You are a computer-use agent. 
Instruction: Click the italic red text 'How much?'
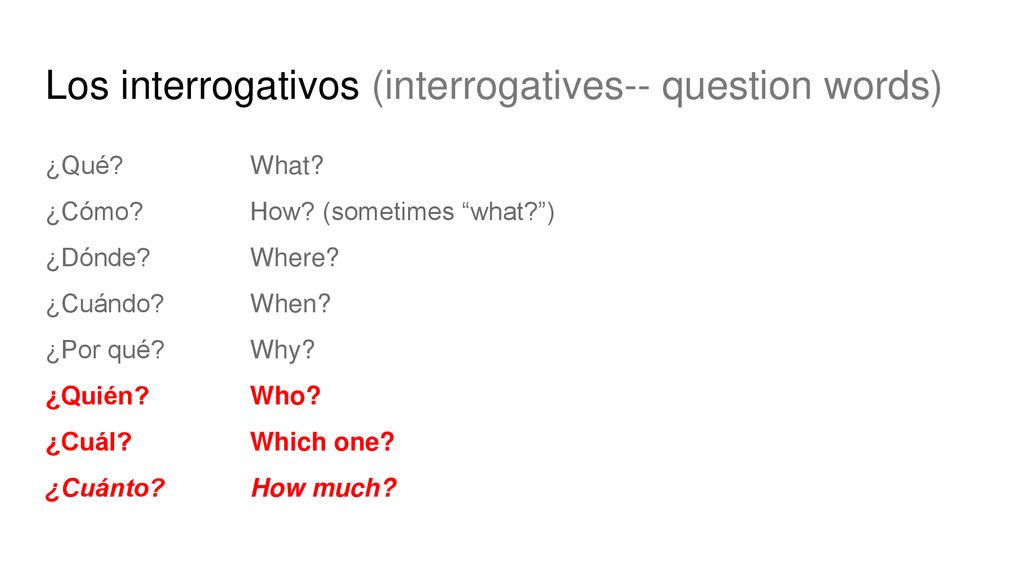[324, 488]
